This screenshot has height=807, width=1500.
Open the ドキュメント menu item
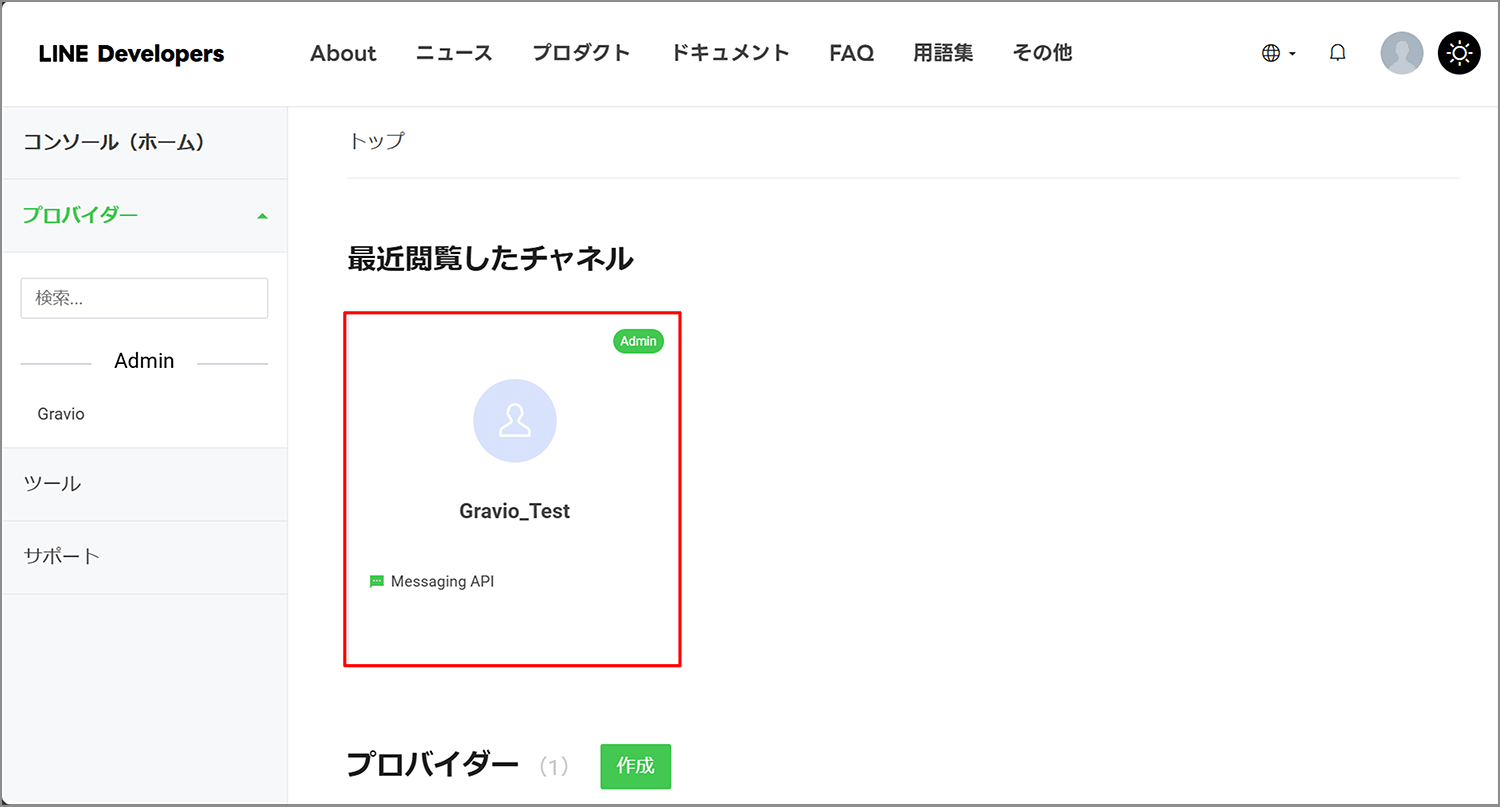coord(730,53)
